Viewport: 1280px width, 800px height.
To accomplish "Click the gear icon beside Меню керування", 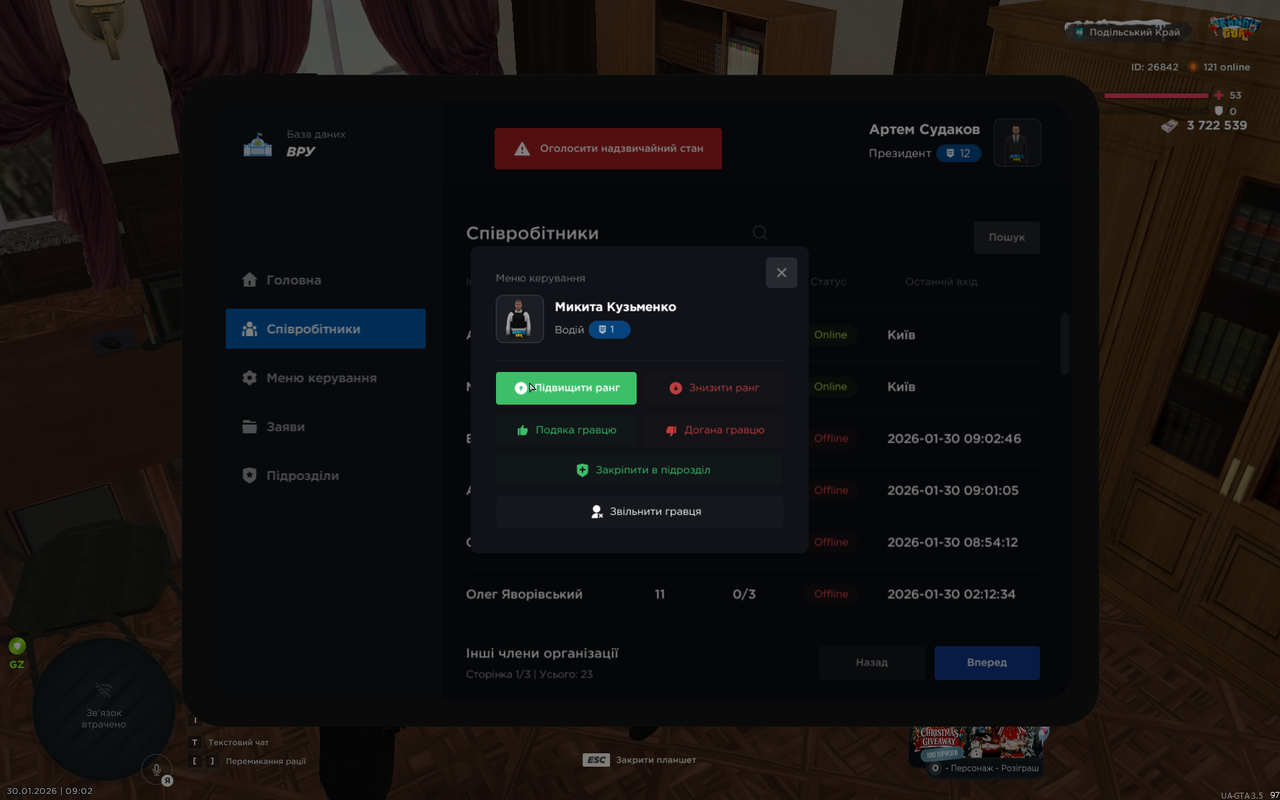I will click(x=250, y=378).
